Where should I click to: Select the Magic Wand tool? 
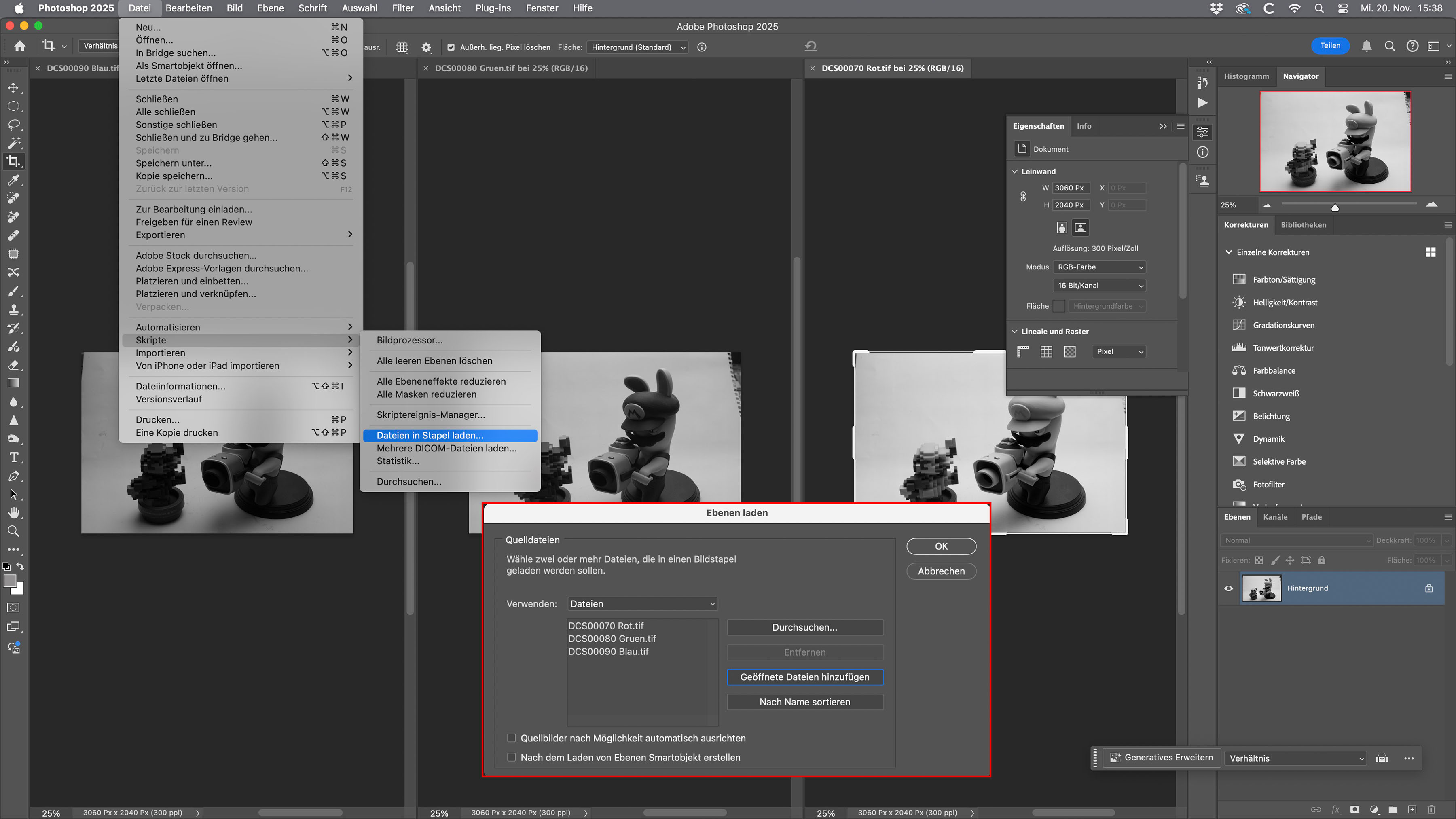[14, 143]
